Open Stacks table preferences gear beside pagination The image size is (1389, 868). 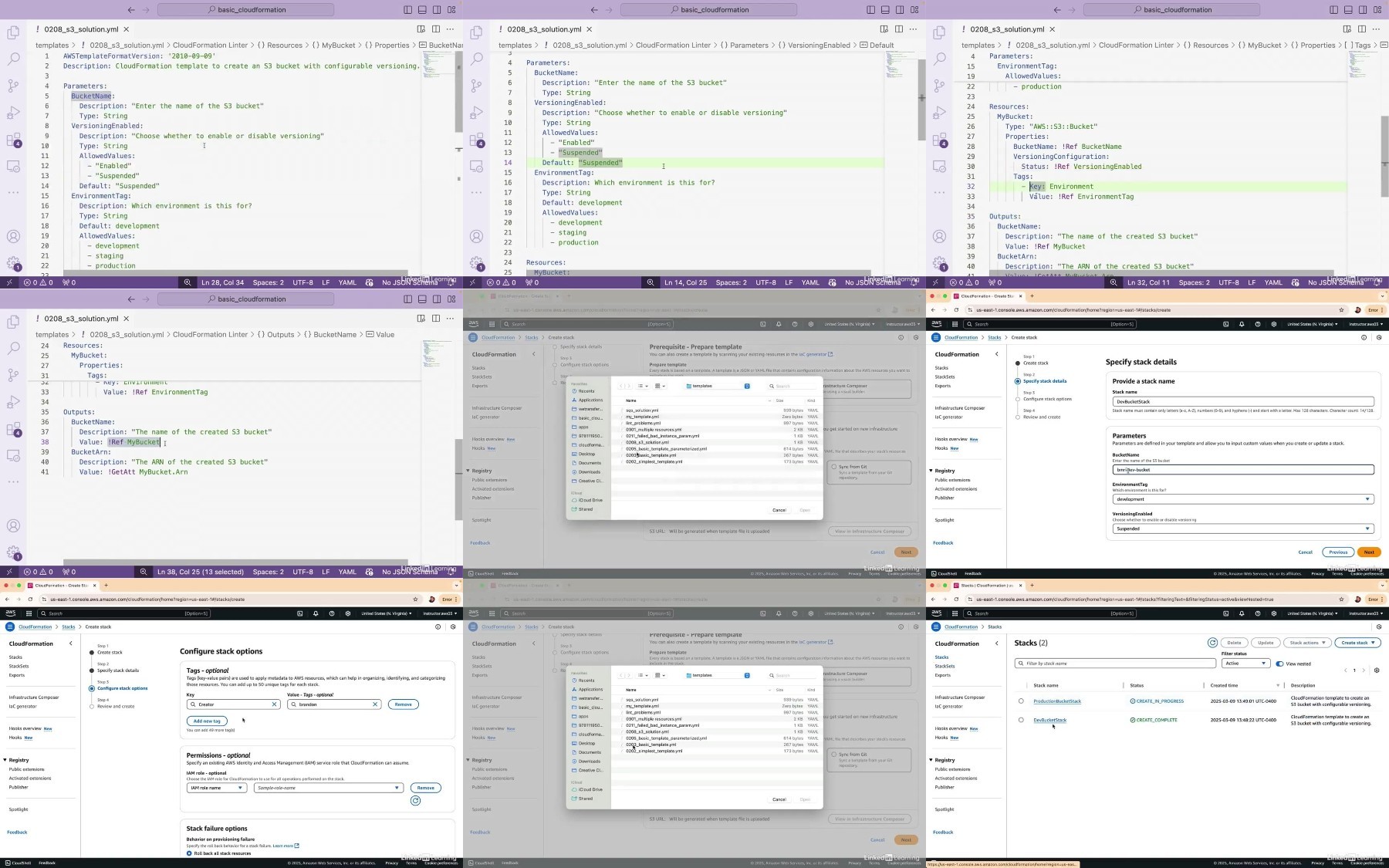[1377, 670]
